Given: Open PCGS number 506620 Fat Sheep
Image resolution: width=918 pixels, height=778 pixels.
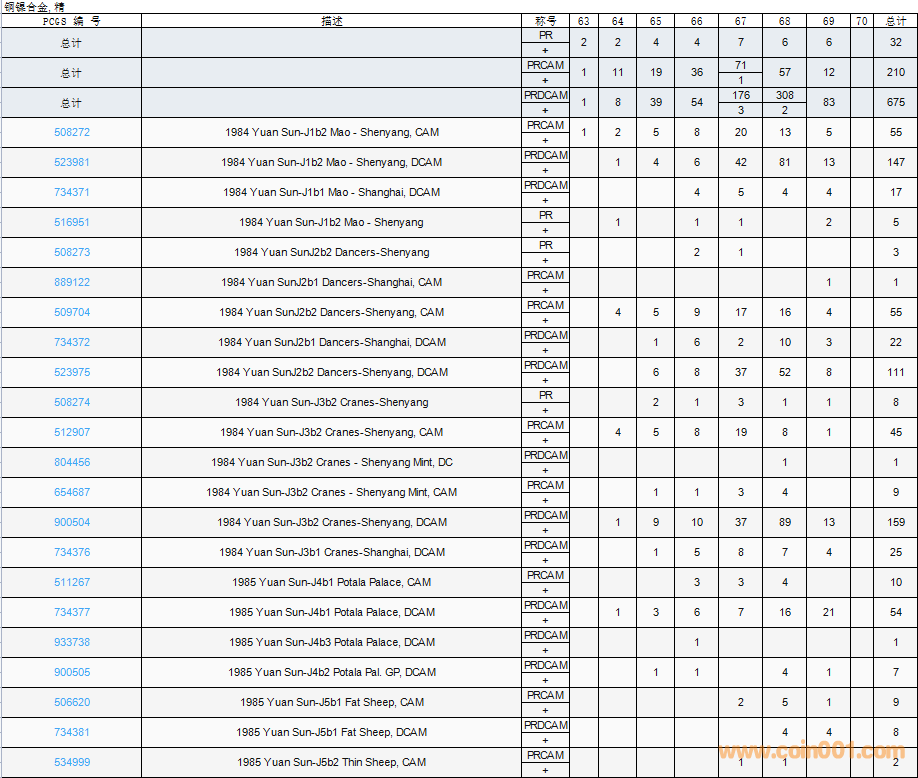Looking at the screenshot, I should pos(71,702).
